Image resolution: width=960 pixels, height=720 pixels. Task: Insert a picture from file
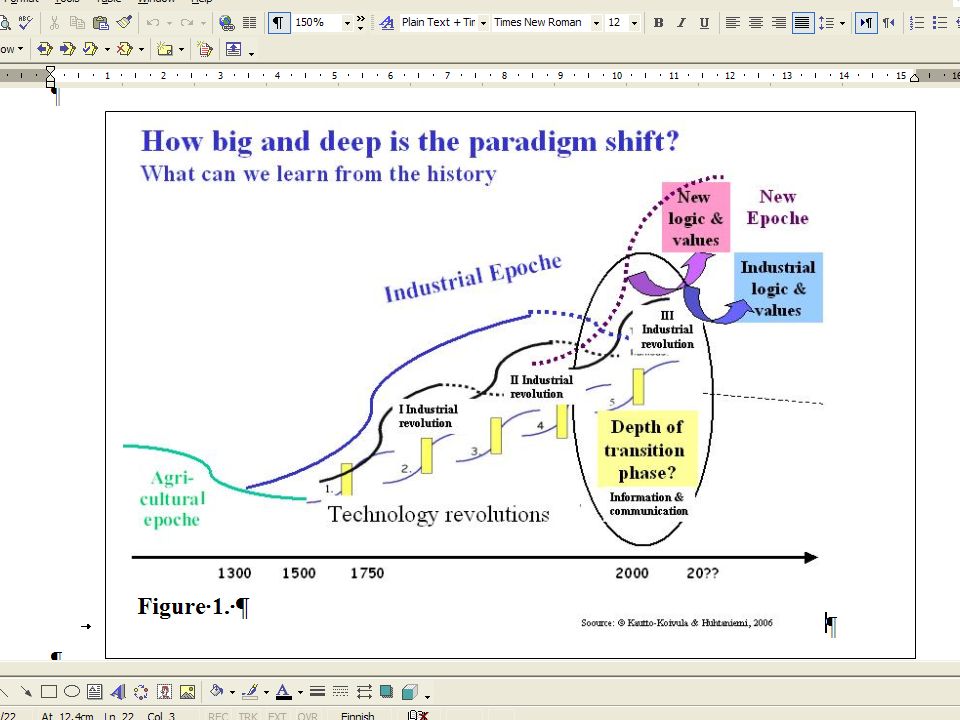(x=187, y=692)
